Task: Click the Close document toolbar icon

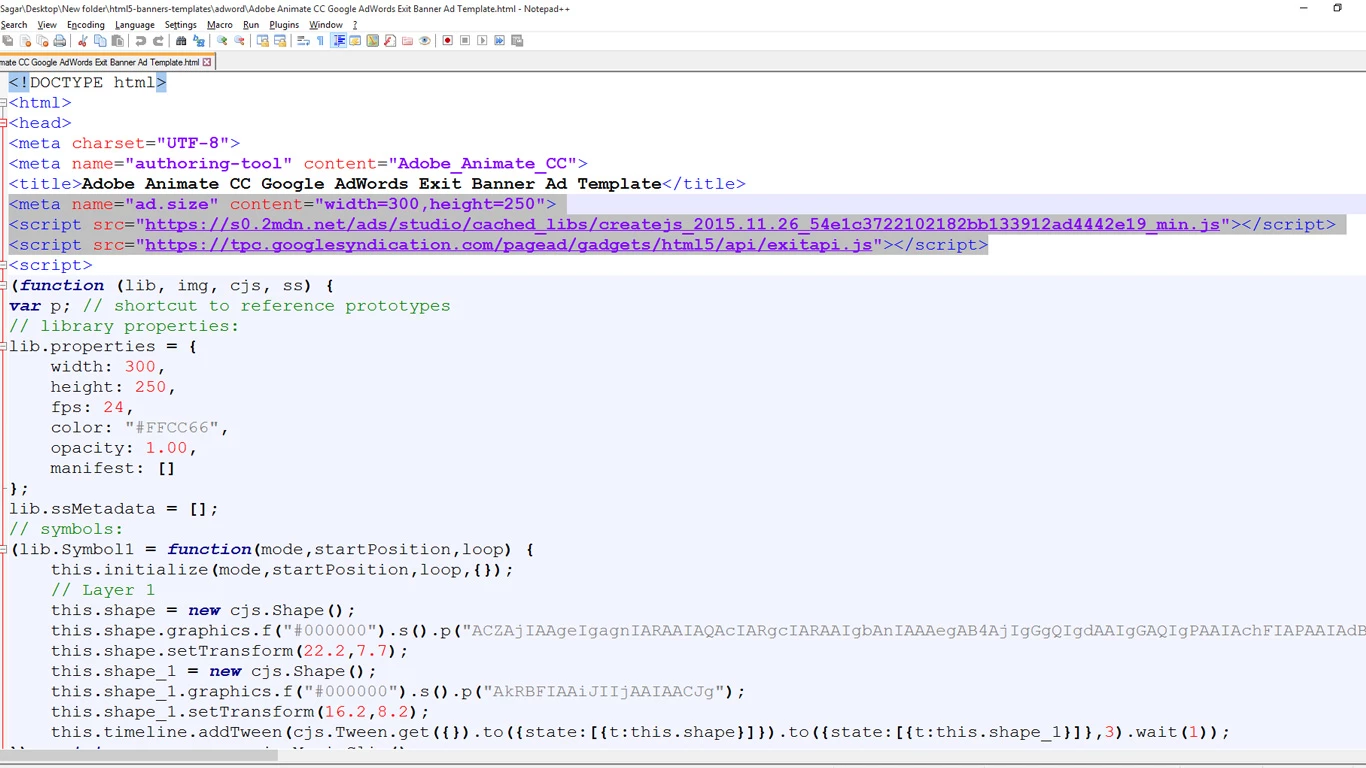Action: point(26,41)
